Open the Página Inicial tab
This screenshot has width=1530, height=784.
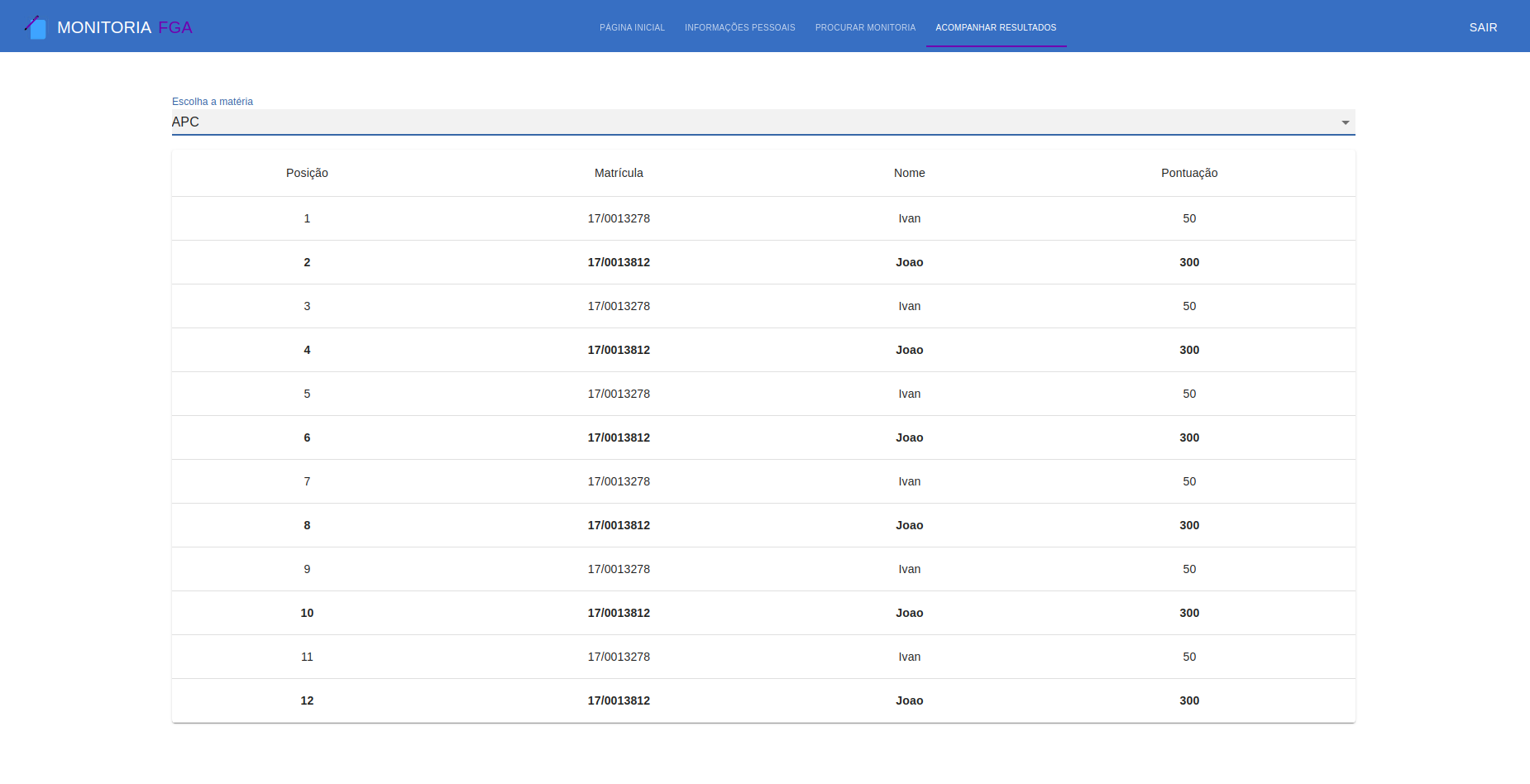(x=633, y=27)
